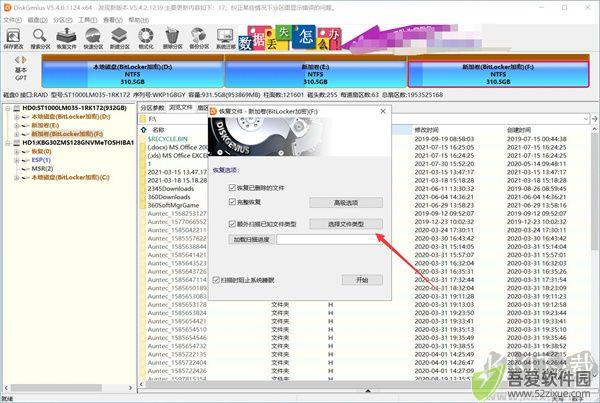Click the up-folder arrow beside 名称 column

143,130
